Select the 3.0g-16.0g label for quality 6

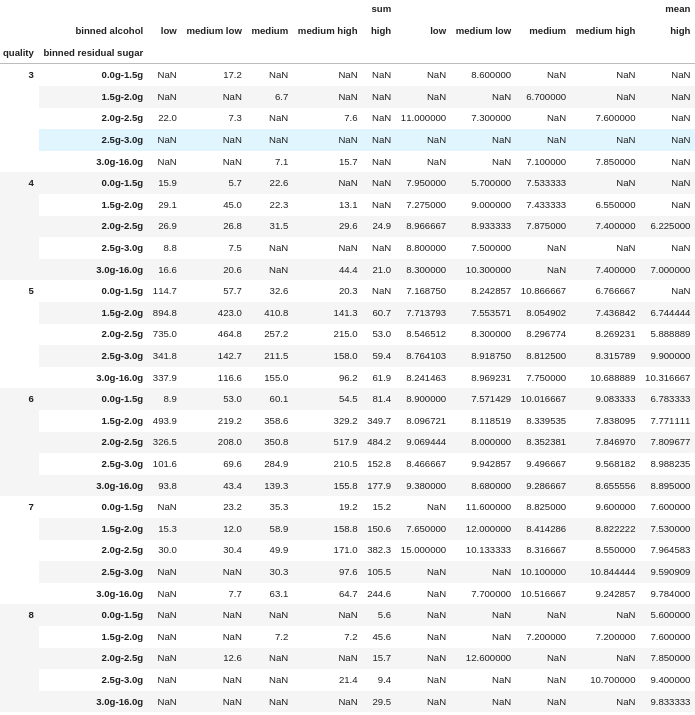pos(119,486)
